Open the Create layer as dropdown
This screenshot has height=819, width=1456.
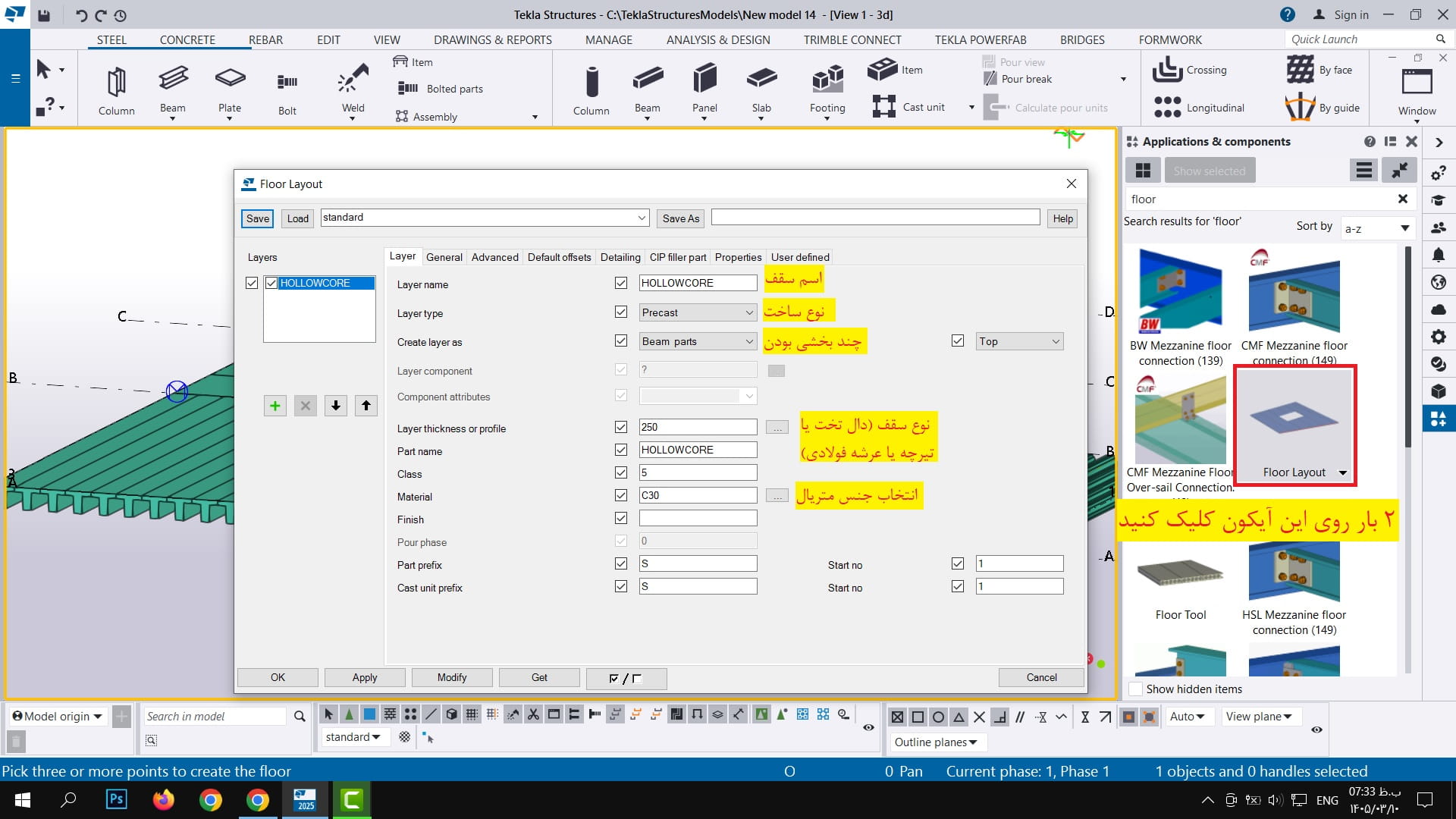pyautogui.click(x=698, y=341)
